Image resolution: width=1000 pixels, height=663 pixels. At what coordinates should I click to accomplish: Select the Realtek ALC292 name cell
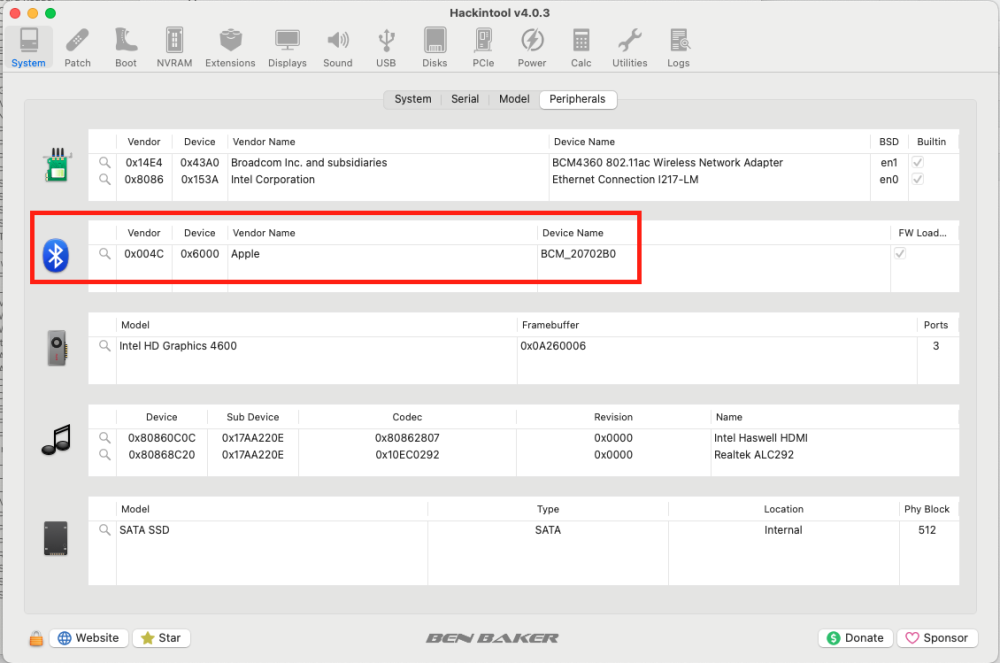[754, 455]
